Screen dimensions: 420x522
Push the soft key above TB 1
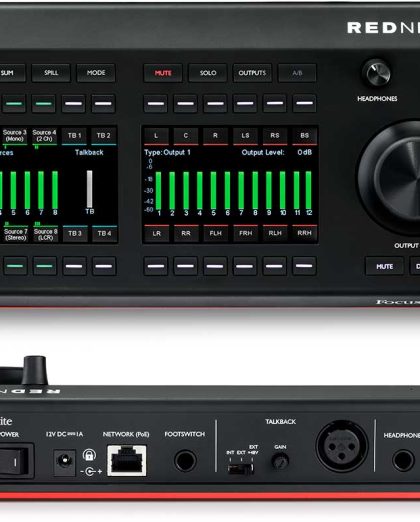coord(74,104)
